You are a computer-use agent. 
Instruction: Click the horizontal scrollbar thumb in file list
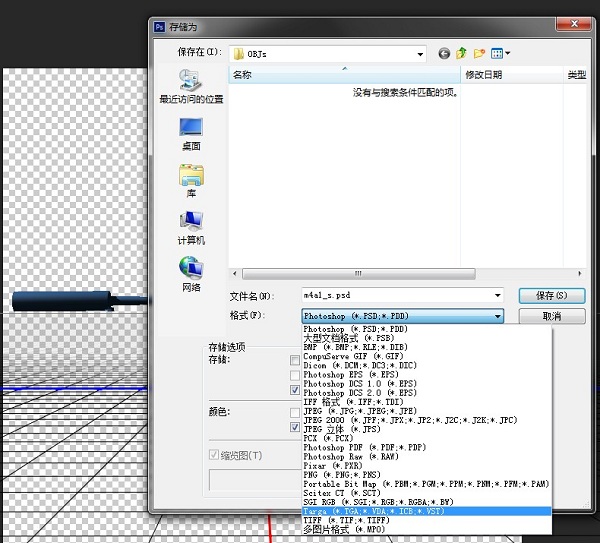(x=359, y=274)
